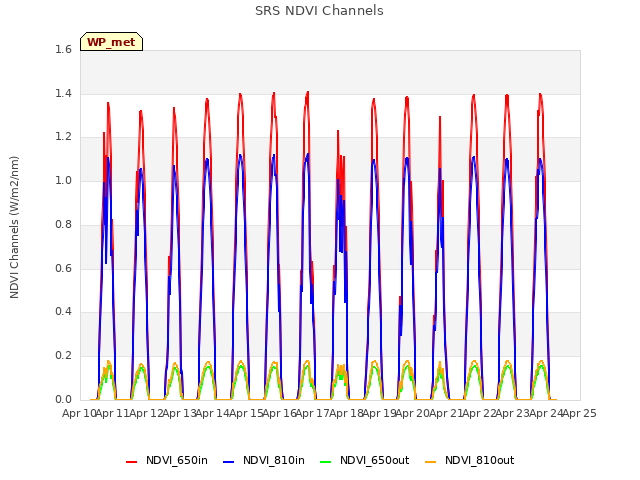Click the Apr 15 x-axis label
Viewport: 640px width, 480px height.
246,413
